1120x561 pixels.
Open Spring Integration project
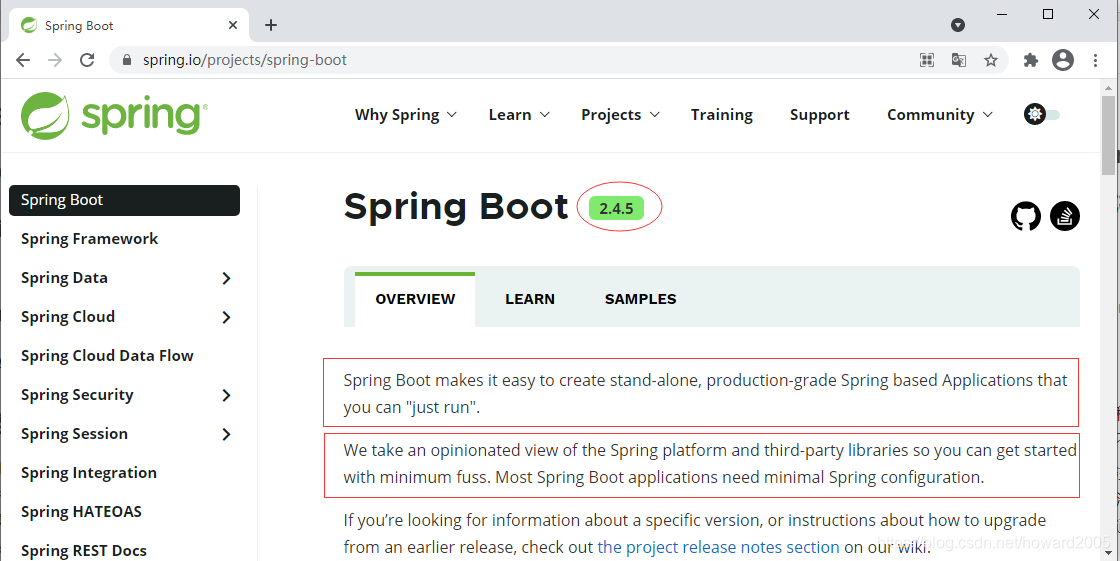[x=89, y=473]
